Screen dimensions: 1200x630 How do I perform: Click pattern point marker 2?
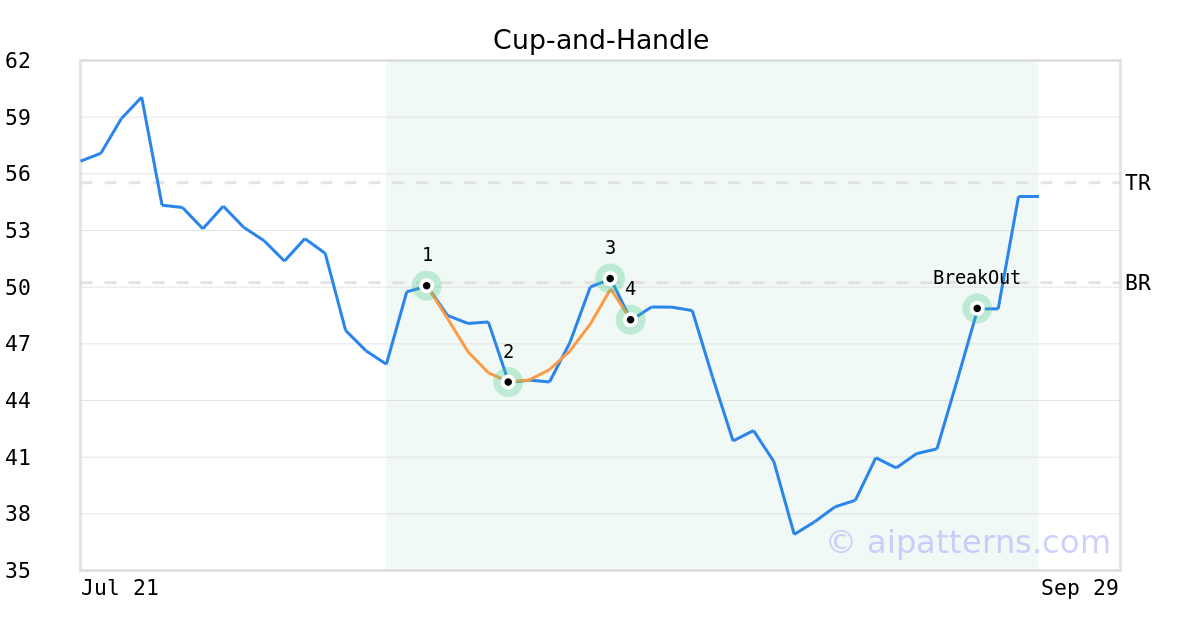(508, 382)
